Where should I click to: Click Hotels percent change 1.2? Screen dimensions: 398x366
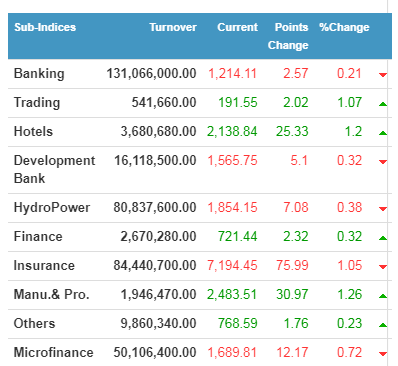pyautogui.click(x=353, y=132)
